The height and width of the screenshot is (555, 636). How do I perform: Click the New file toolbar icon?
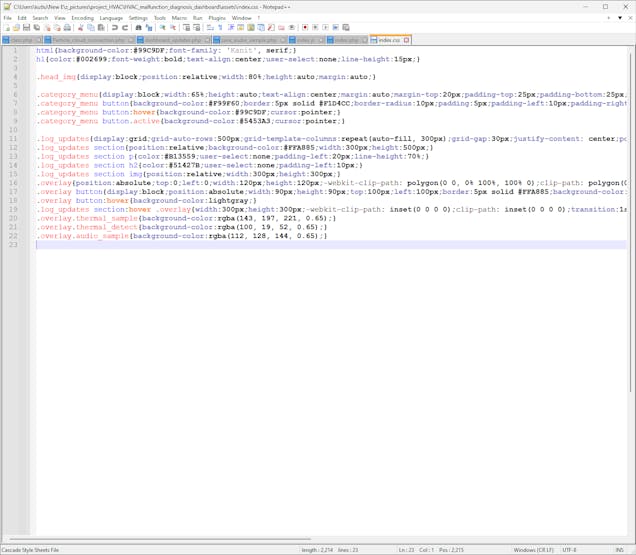tap(5, 28)
